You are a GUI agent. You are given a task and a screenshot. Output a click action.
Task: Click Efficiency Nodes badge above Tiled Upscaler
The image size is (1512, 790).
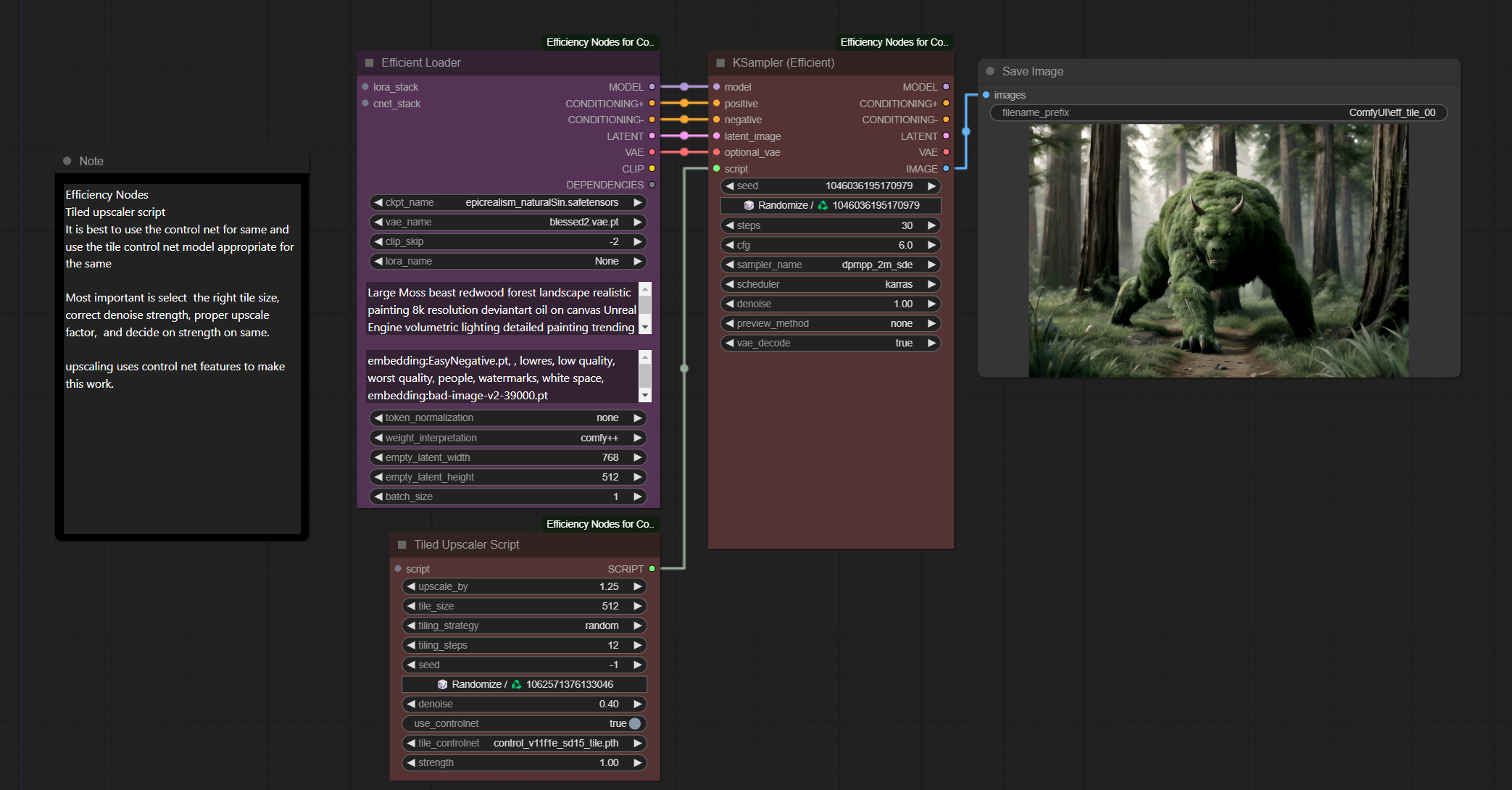(x=599, y=524)
